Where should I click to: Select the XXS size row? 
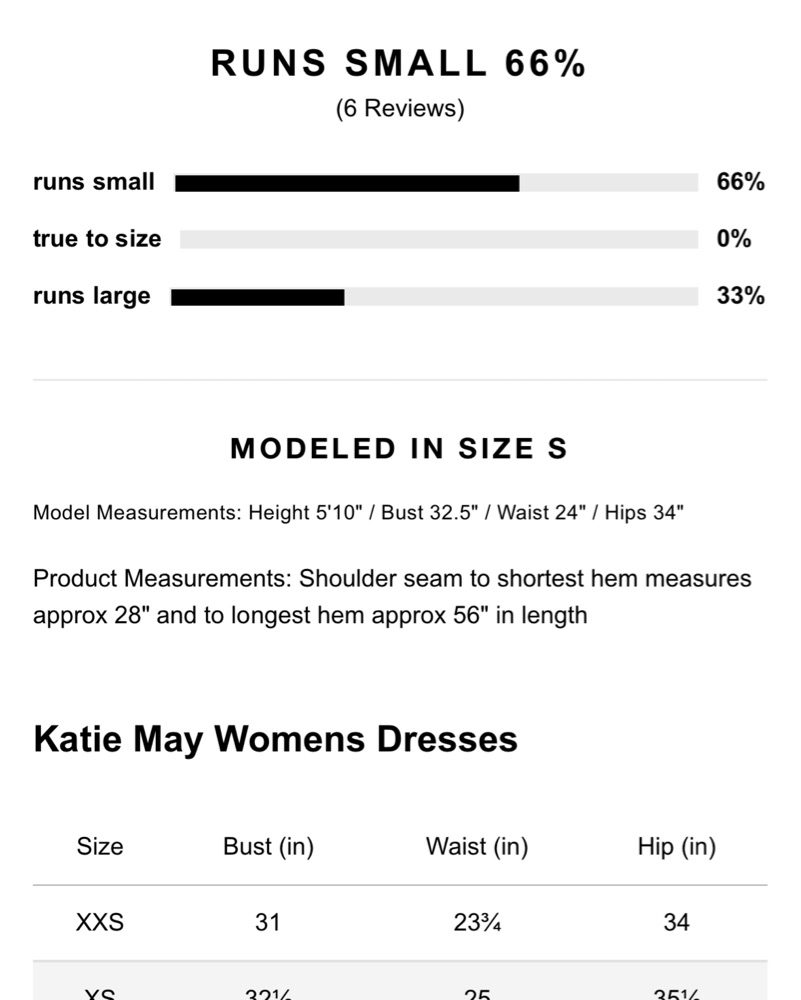(400, 923)
